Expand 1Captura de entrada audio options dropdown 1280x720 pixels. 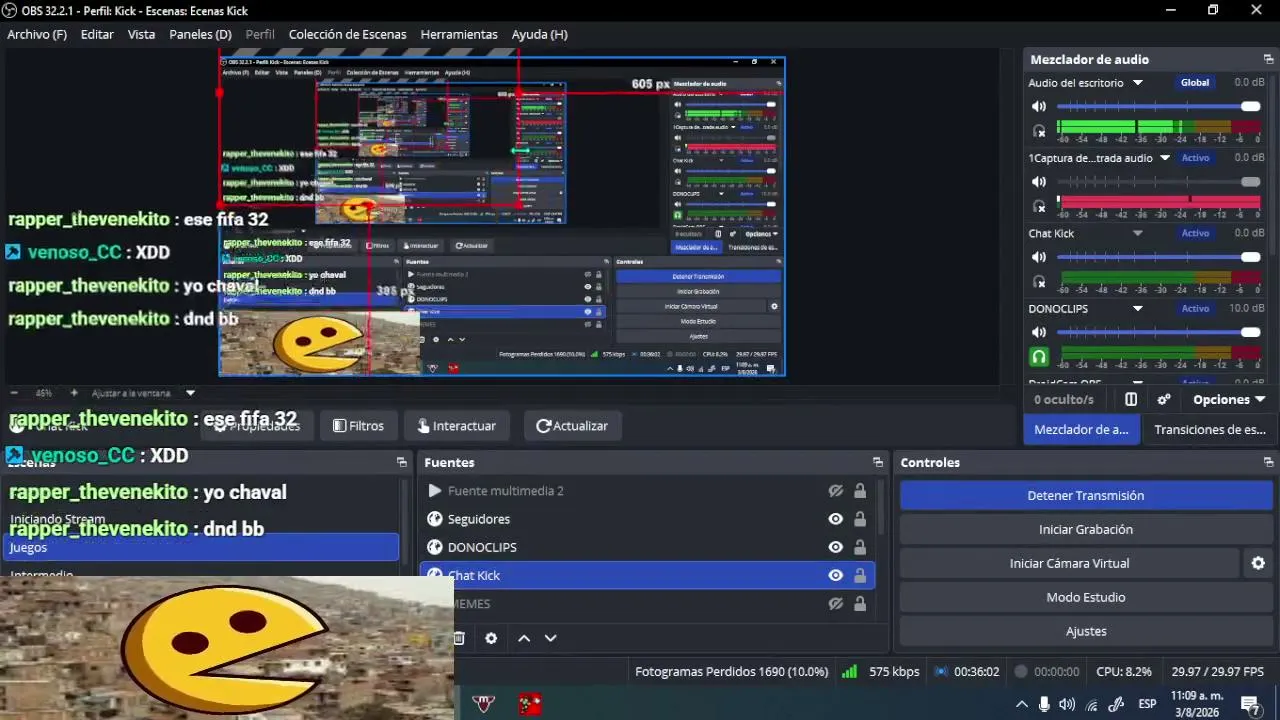click(1165, 158)
